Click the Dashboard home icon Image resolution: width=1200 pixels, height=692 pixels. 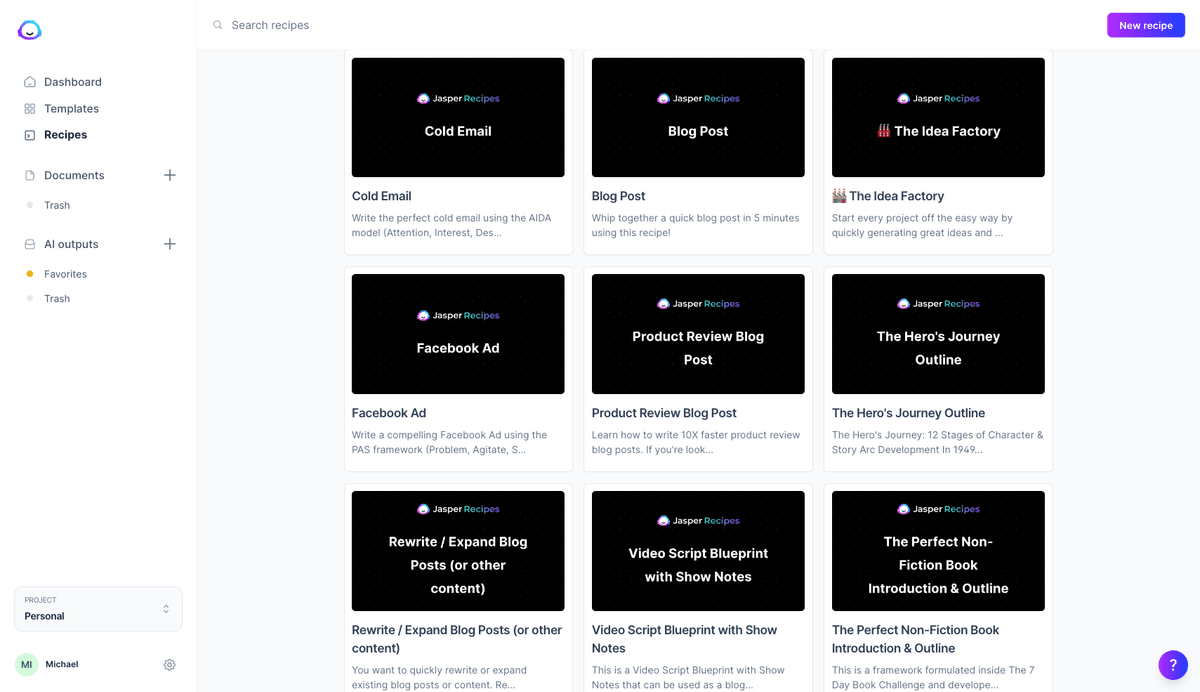30,82
